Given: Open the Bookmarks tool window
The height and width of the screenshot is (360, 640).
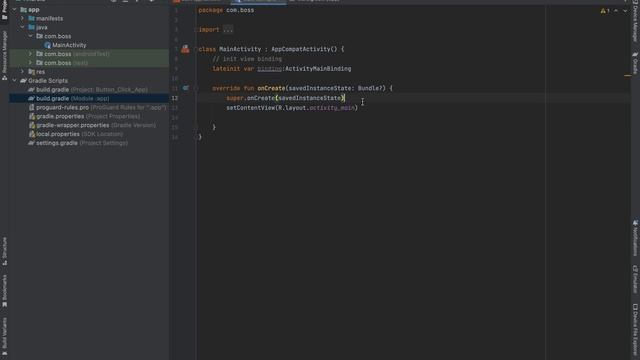Looking at the screenshot, I should coord(4,291).
